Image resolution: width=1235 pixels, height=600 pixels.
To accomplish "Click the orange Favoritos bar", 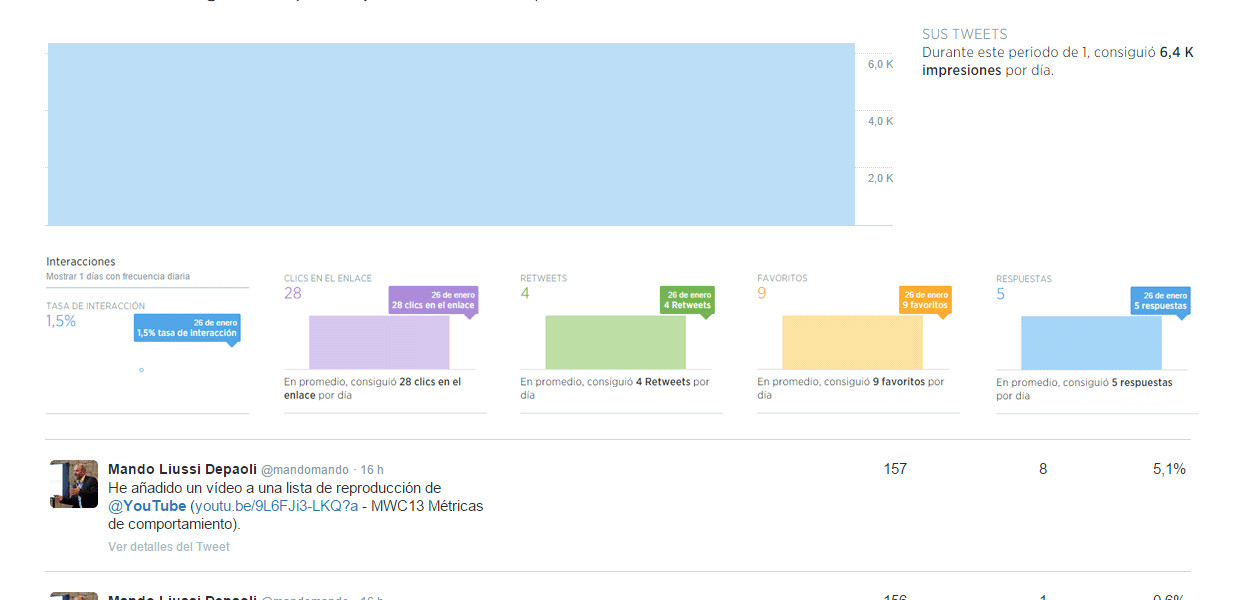I will [852, 343].
